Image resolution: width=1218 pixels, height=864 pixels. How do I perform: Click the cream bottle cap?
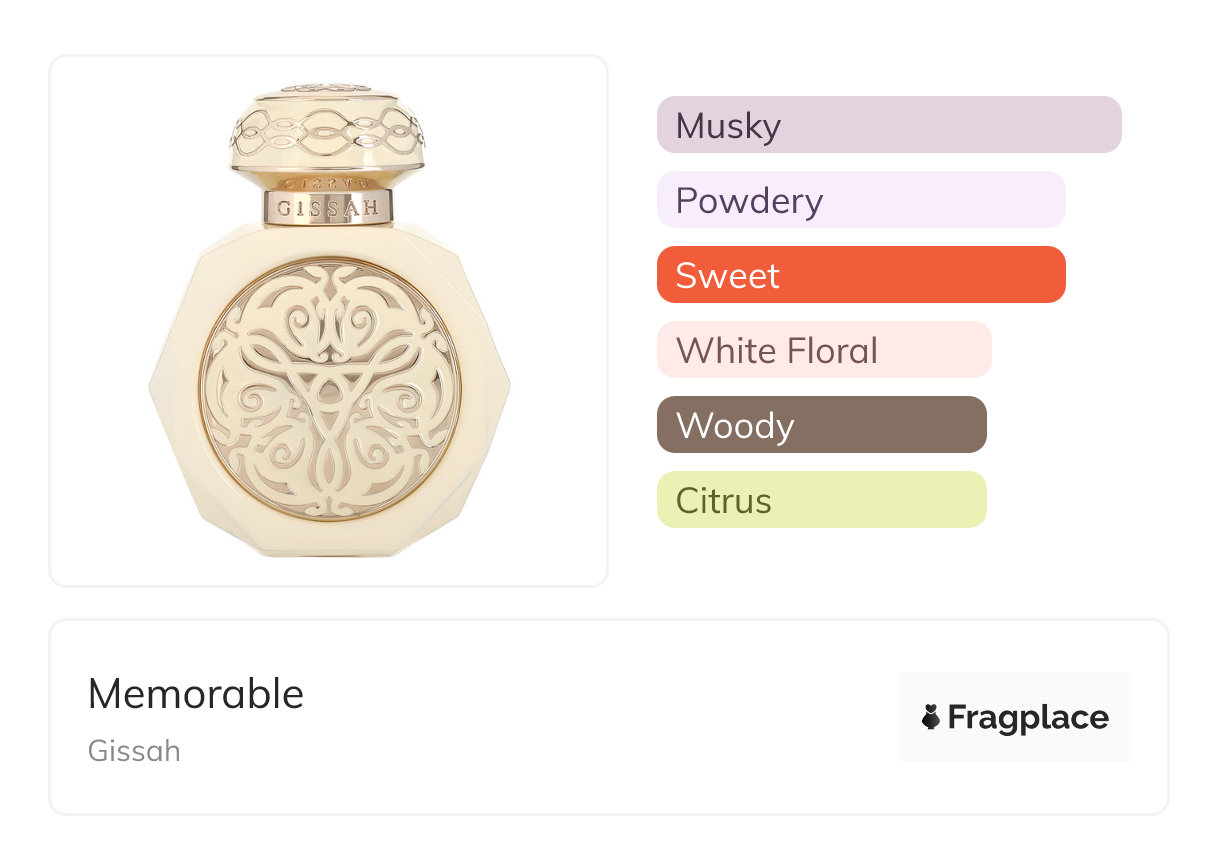(x=328, y=130)
